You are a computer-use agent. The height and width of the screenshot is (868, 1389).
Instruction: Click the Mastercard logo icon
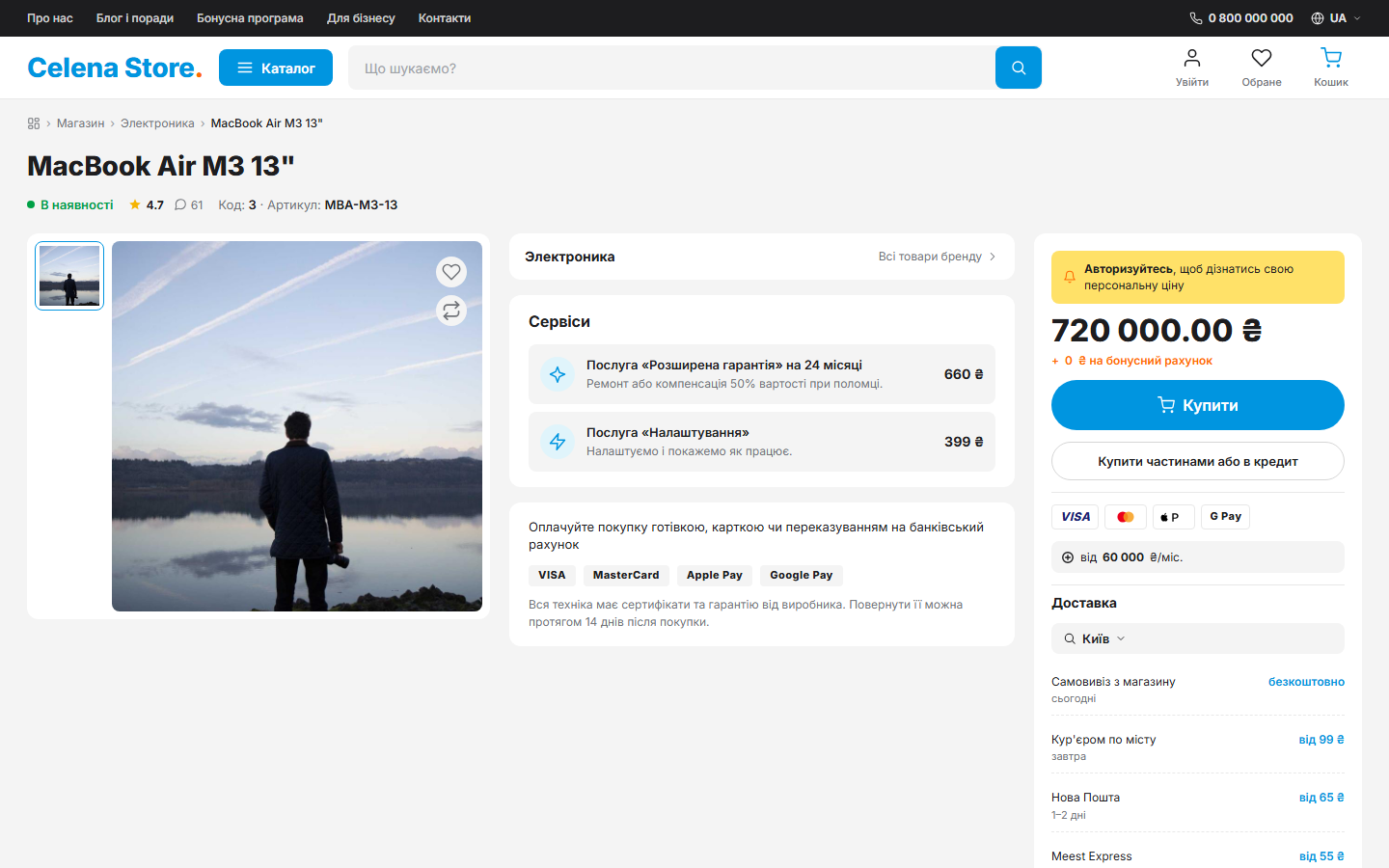tap(1126, 517)
